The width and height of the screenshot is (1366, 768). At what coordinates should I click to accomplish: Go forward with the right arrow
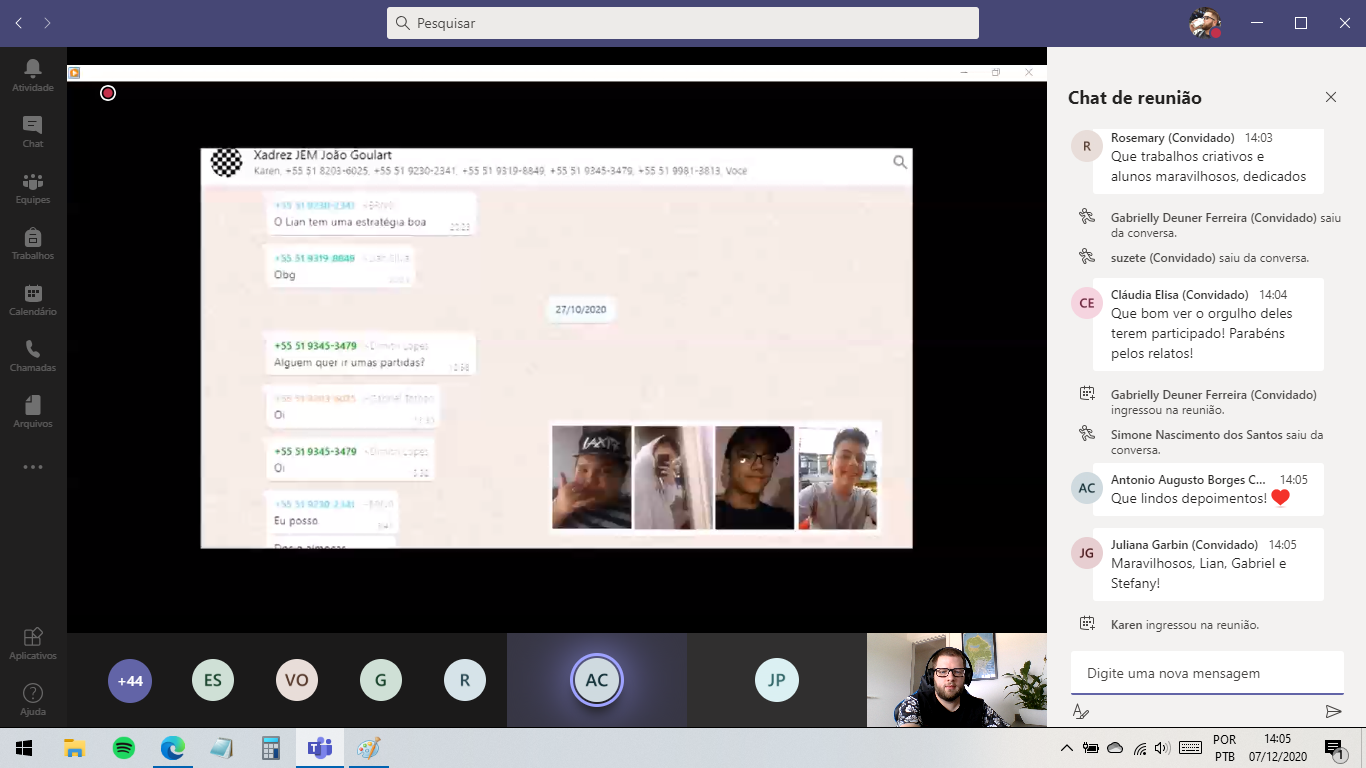(47, 22)
